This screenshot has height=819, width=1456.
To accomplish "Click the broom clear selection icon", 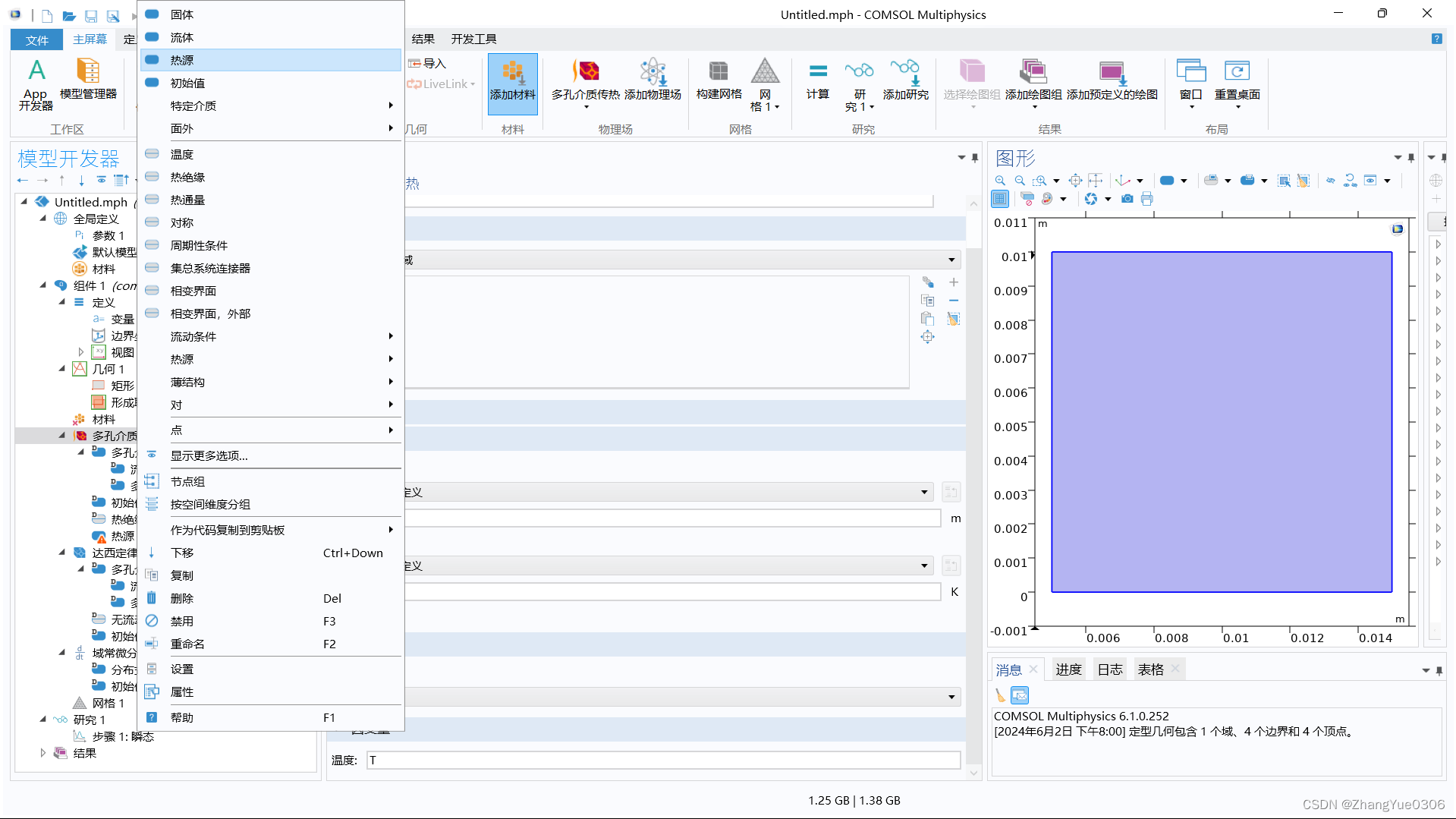I will tap(1303, 181).
